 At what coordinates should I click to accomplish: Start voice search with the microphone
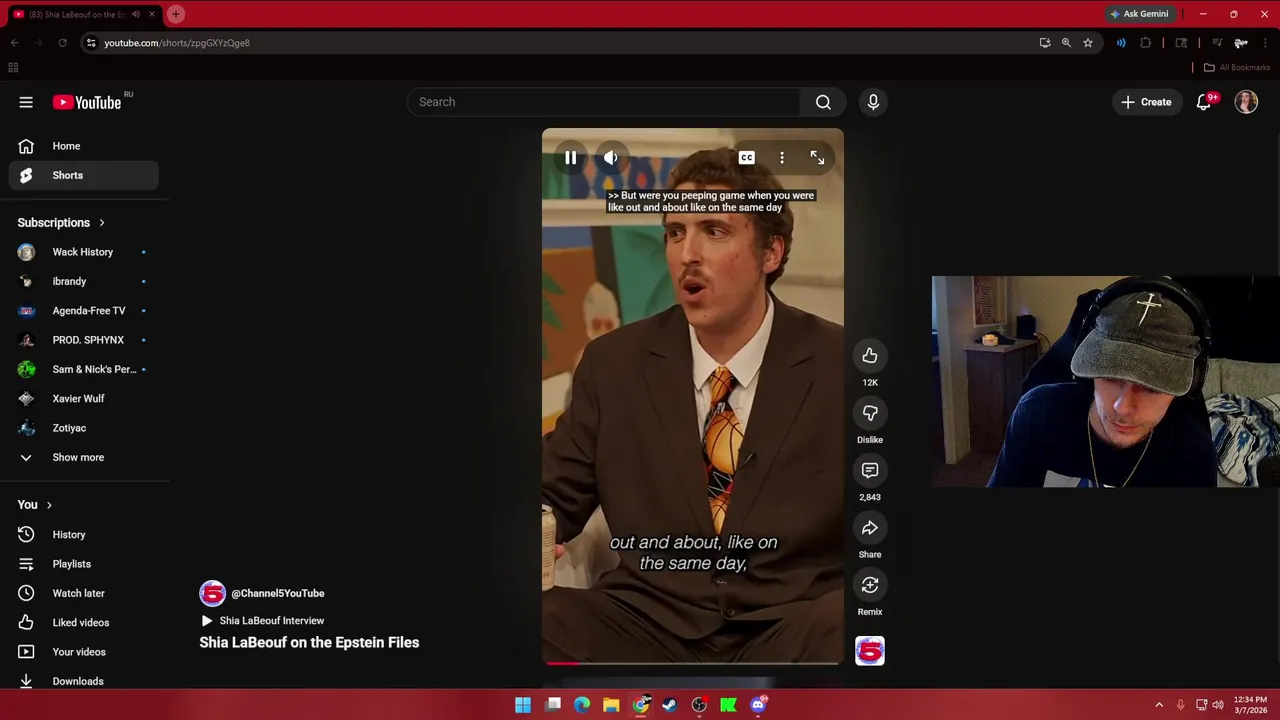[873, 102]
